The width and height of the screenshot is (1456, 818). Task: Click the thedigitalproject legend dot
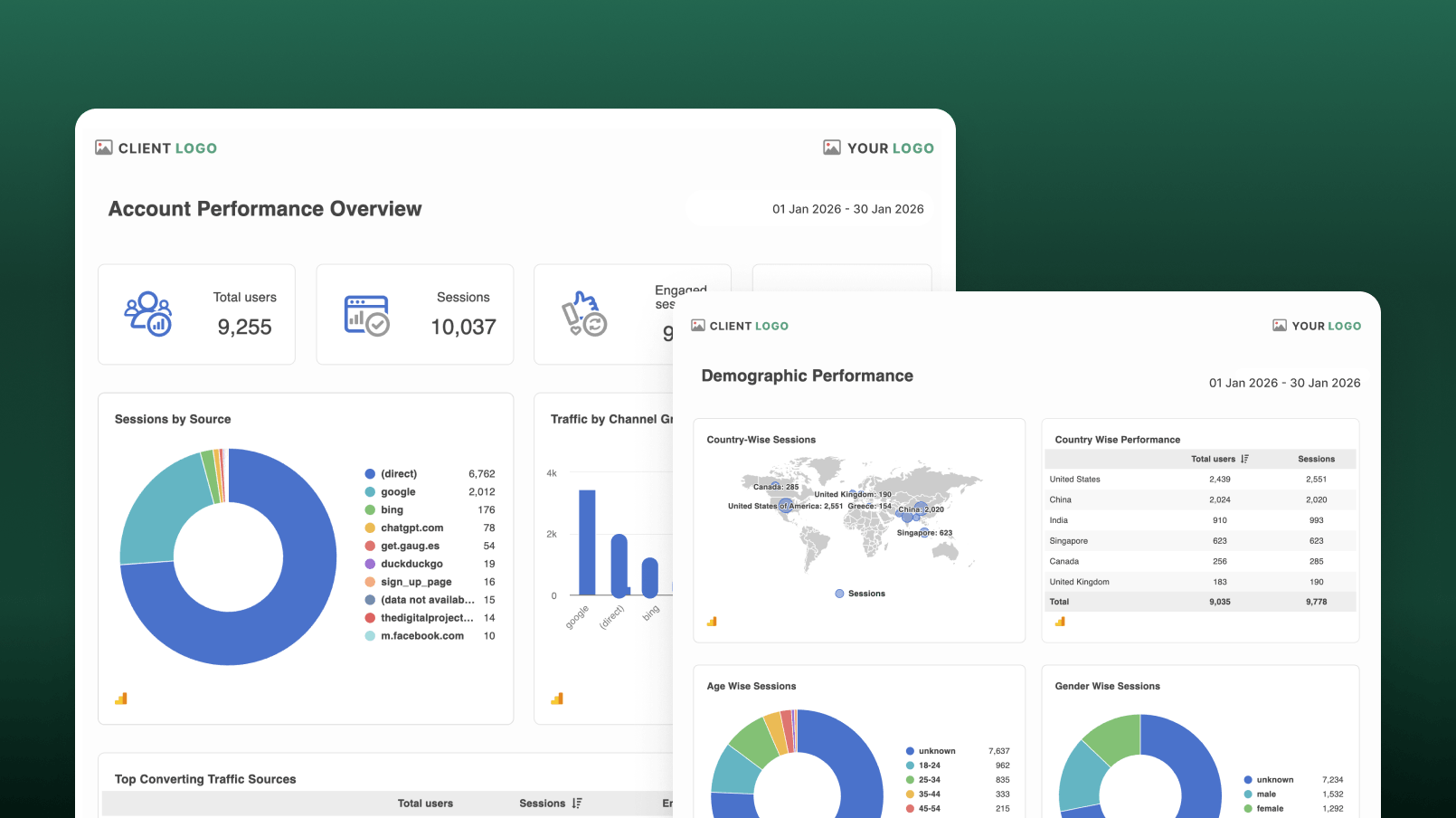[x=370, y=618]
